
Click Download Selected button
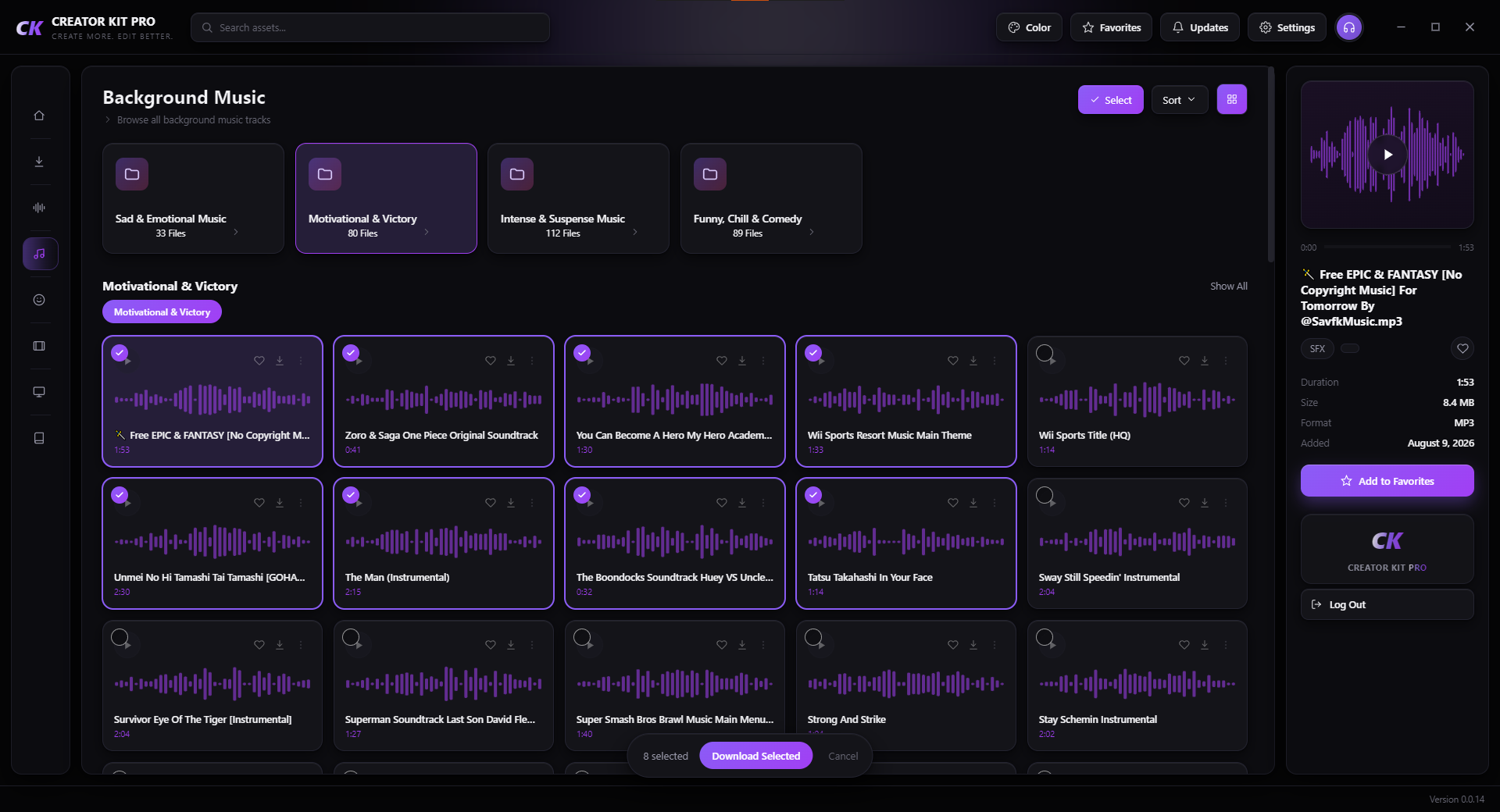(x=755, y=756)
